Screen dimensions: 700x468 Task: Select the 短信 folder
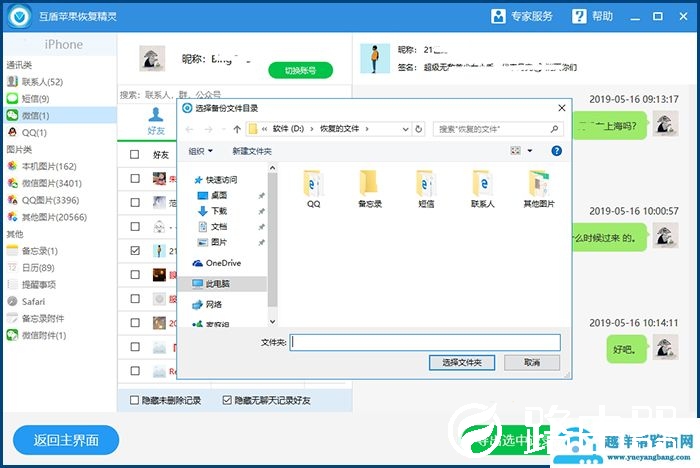pyautogui.click(x=426, y=189)
